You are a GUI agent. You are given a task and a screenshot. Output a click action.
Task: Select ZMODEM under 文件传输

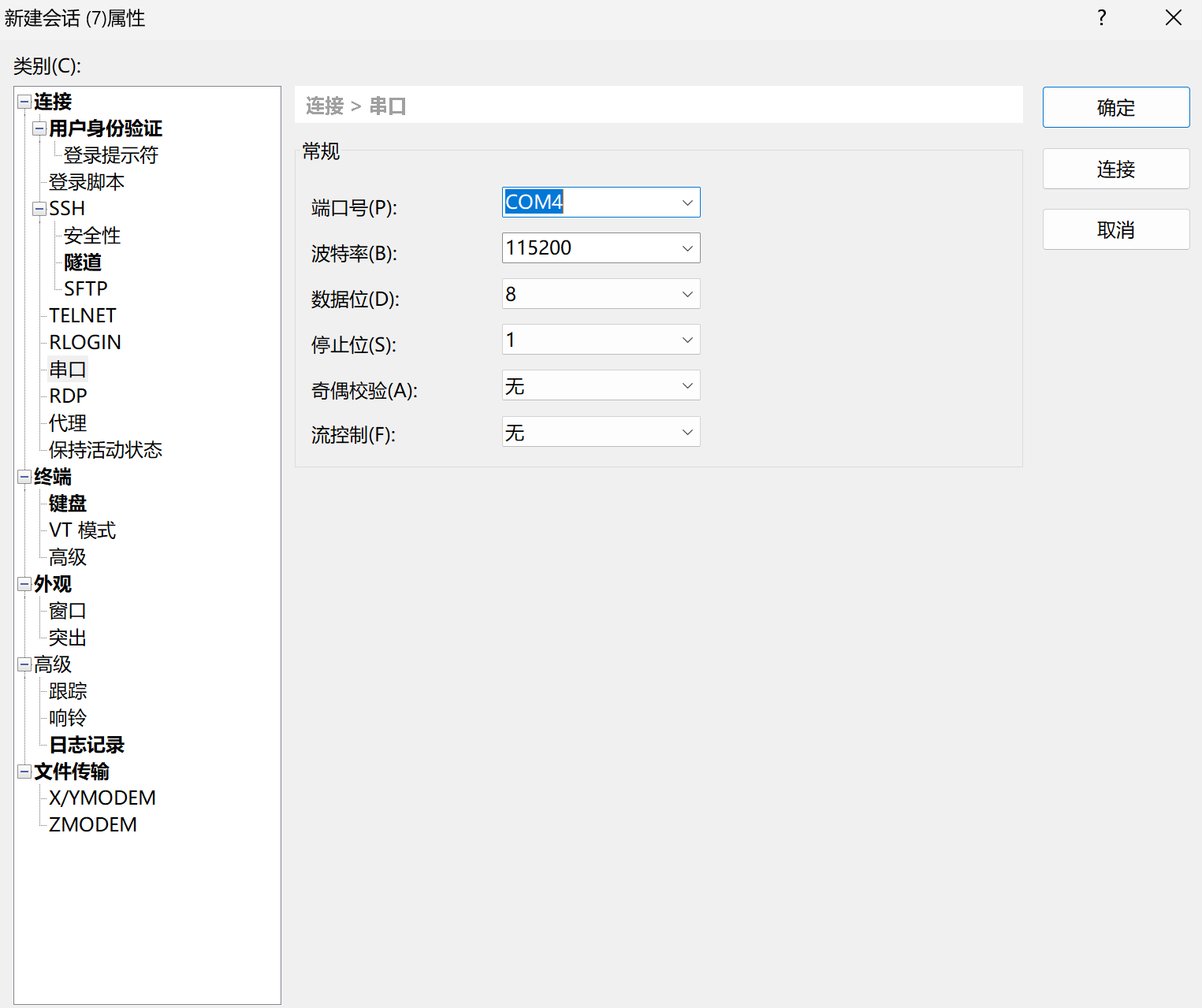pos(93,825)
